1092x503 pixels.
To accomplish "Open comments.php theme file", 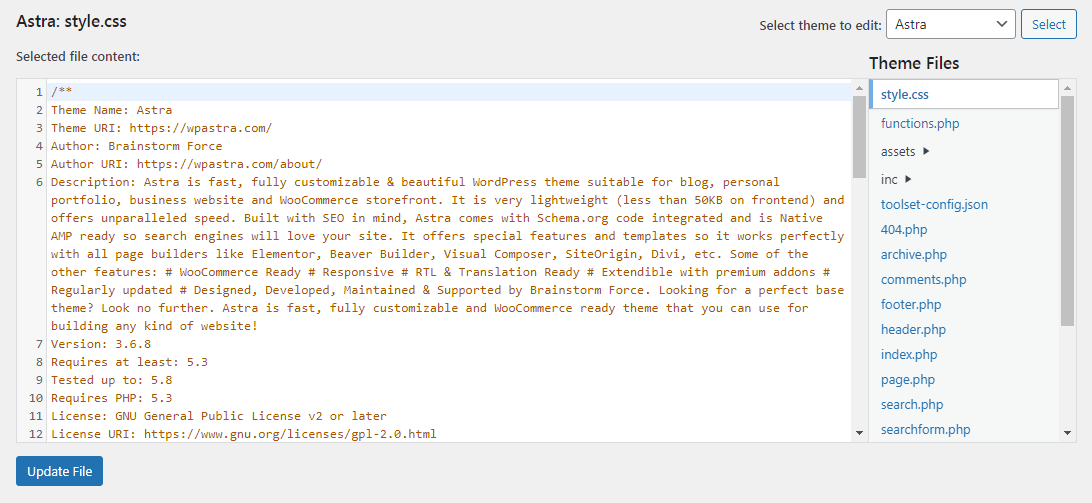I will [923, 279].
